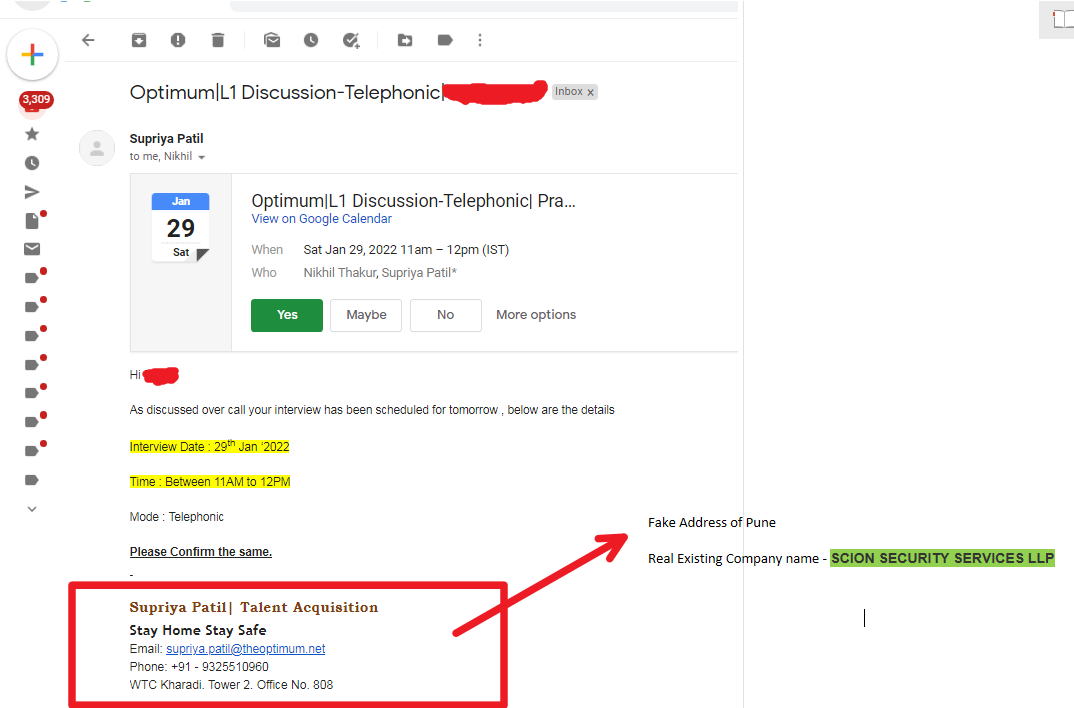
Task: Open the Starred folder in sidebar
Action: point(32,134)
